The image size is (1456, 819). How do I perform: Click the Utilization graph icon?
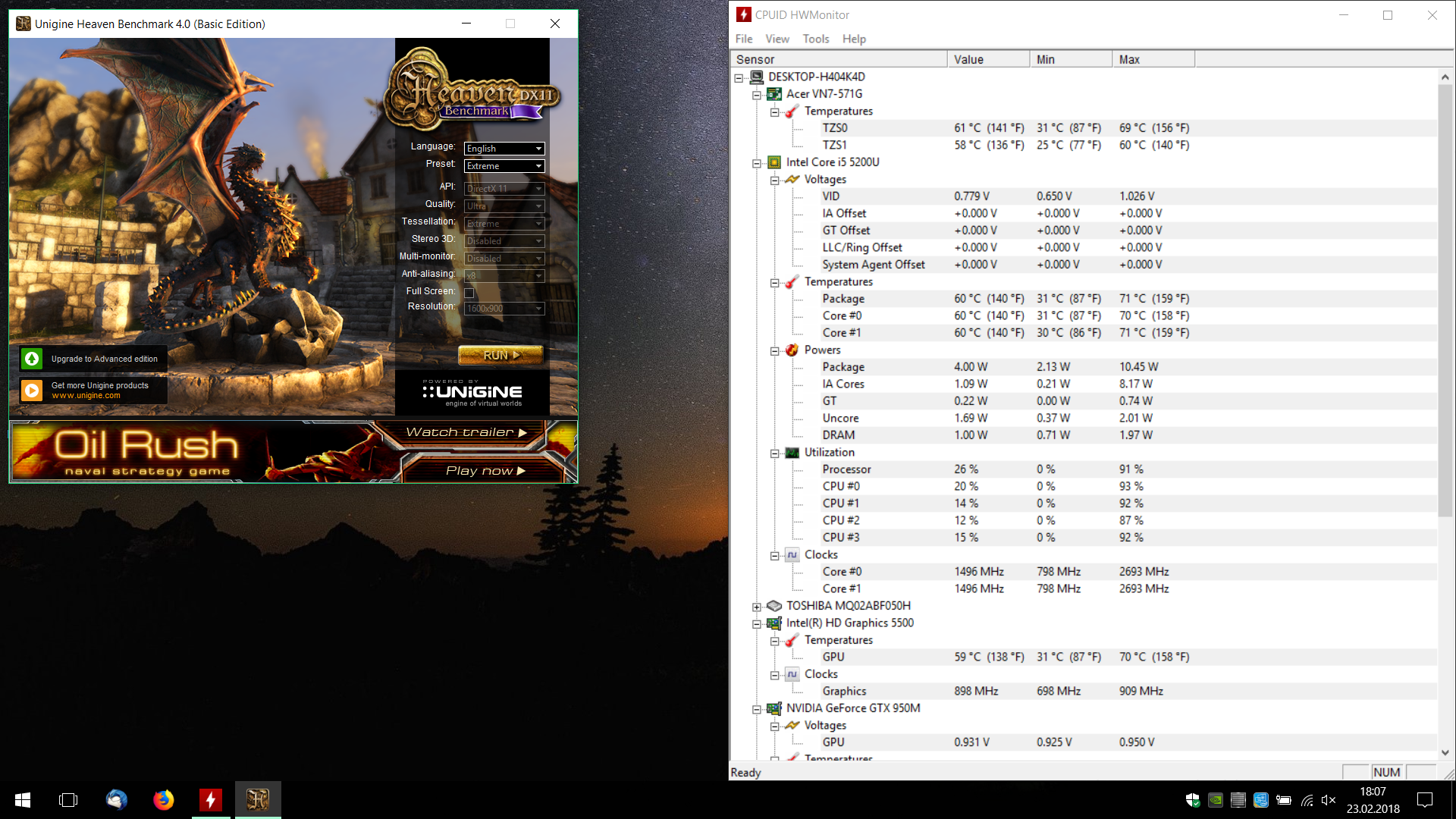pos(792,453)
